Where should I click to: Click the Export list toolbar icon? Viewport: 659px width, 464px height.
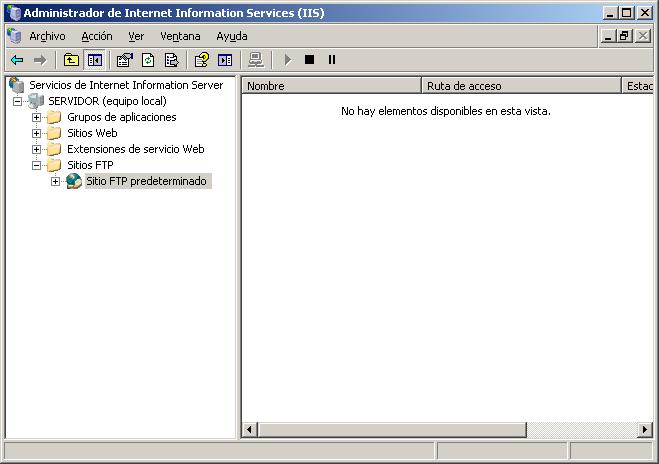pos(171,60)
